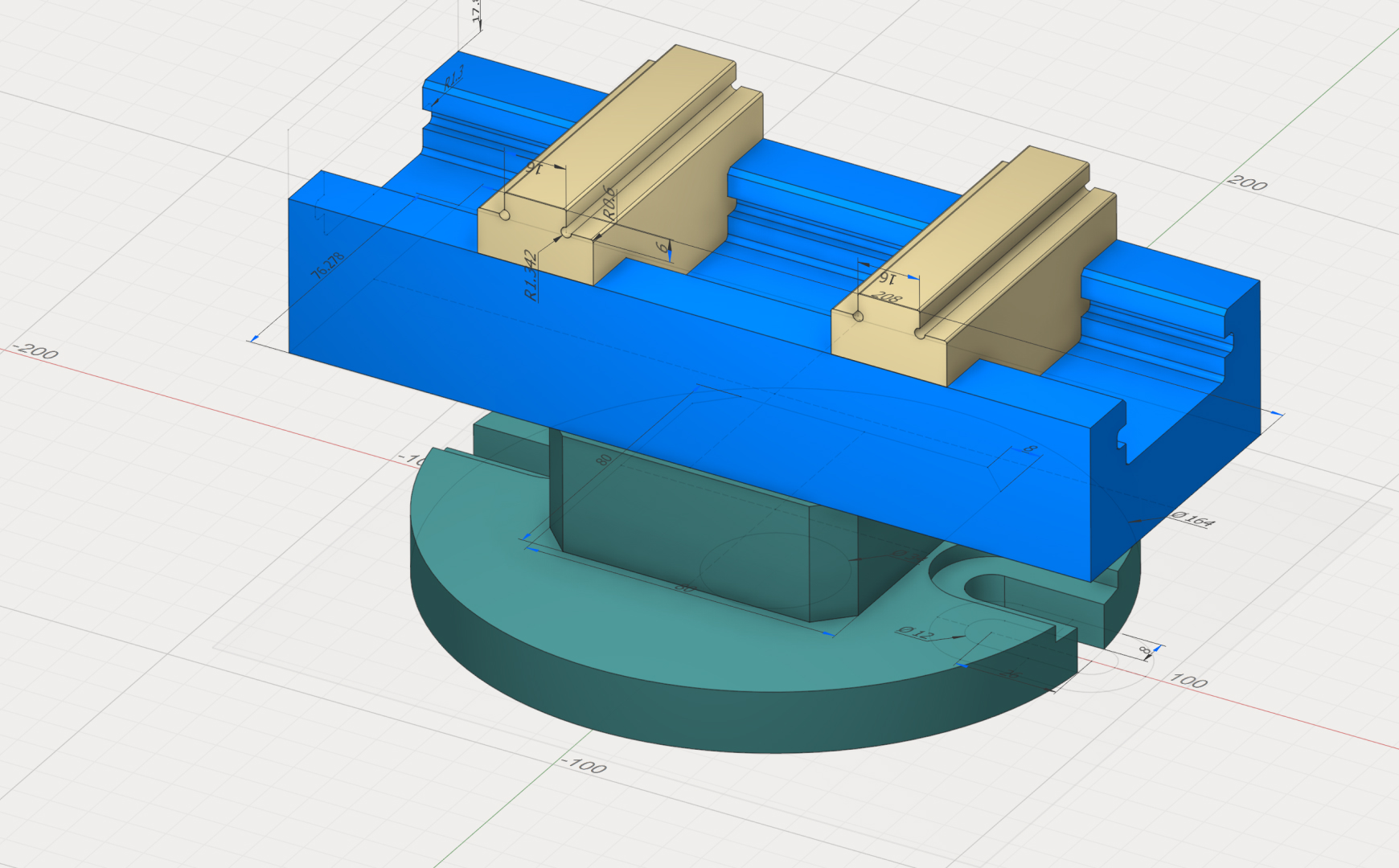Click the small hole on left jaw front
Viewport: 1399px width, 868px height.
(504, 215)
